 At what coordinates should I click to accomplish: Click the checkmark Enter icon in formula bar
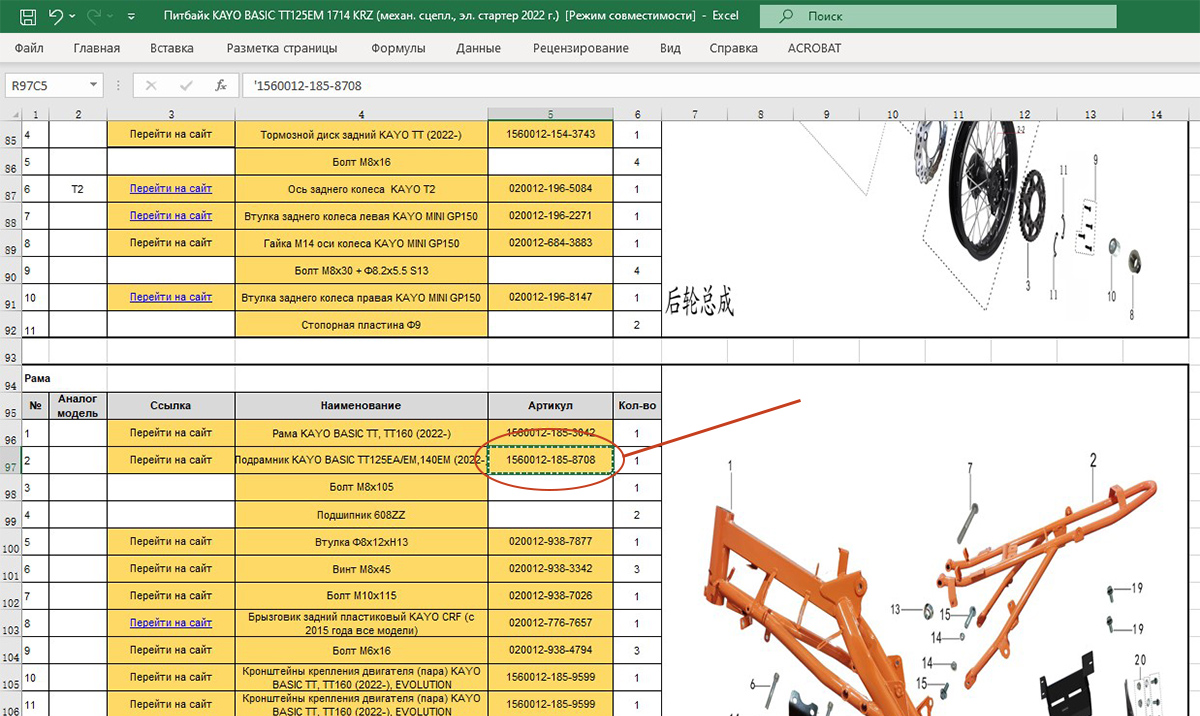(186, 86)
